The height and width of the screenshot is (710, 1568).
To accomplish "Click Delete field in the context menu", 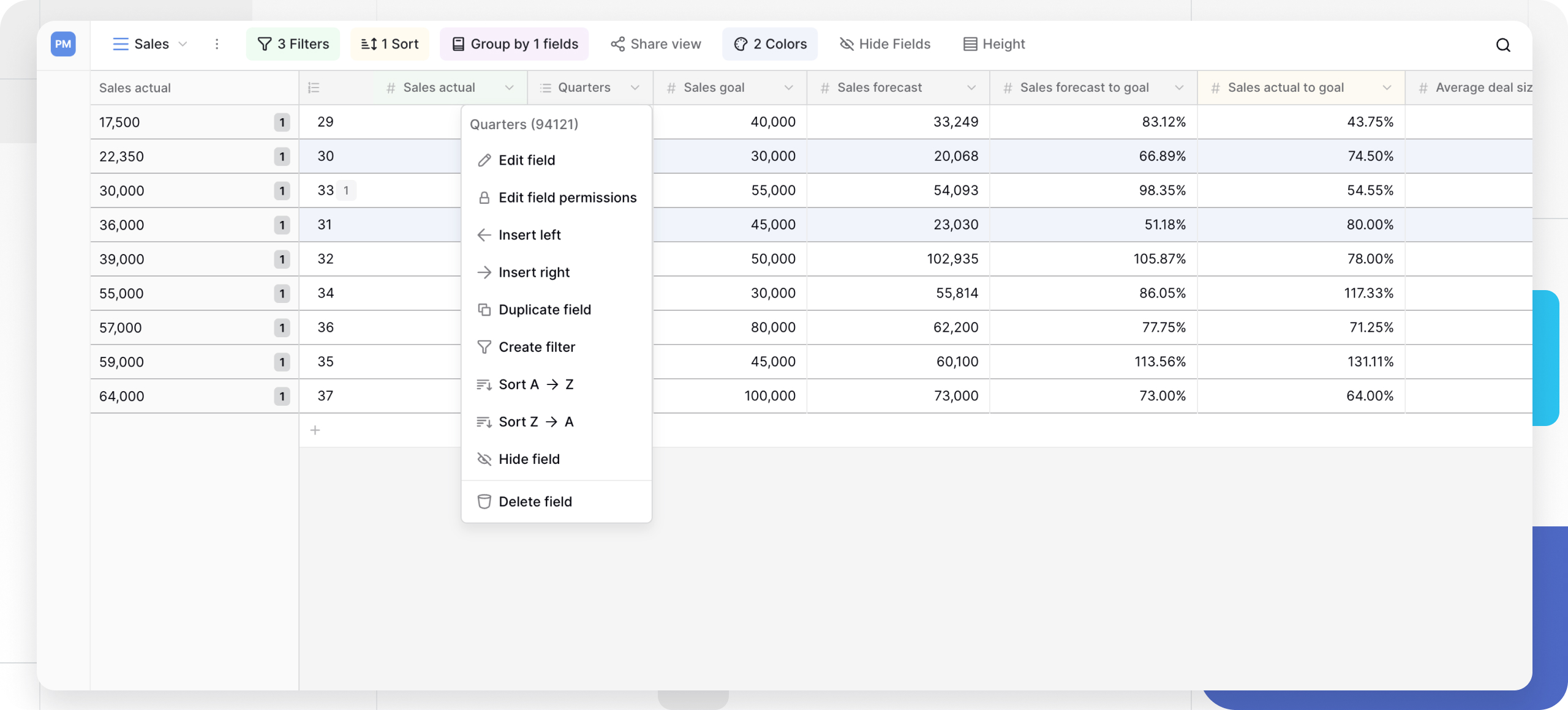I will pyautogui.click(x=535, y=502).
